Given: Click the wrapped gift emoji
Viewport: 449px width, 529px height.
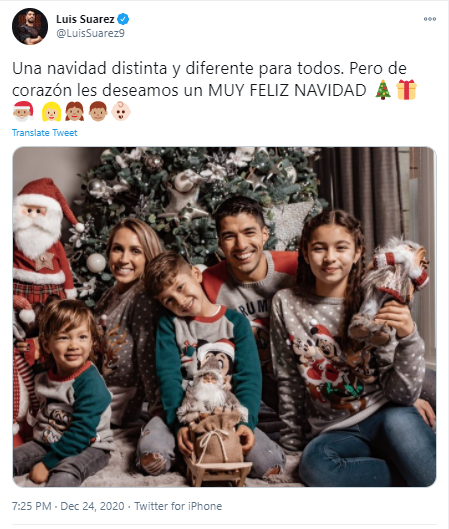Looking at the screenshot, I should point(406,90).
